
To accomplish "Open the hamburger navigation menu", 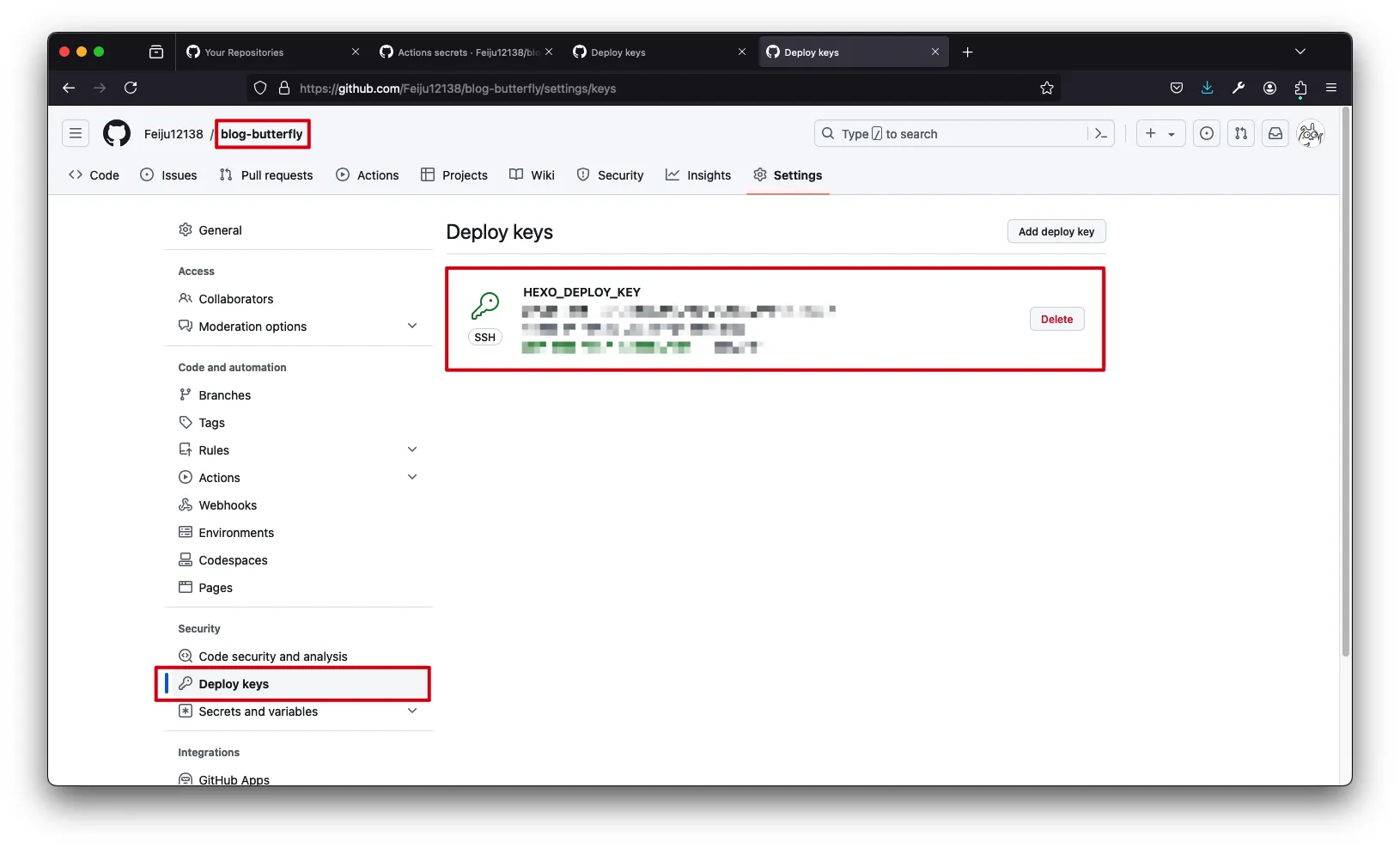I will coord(76,134).
